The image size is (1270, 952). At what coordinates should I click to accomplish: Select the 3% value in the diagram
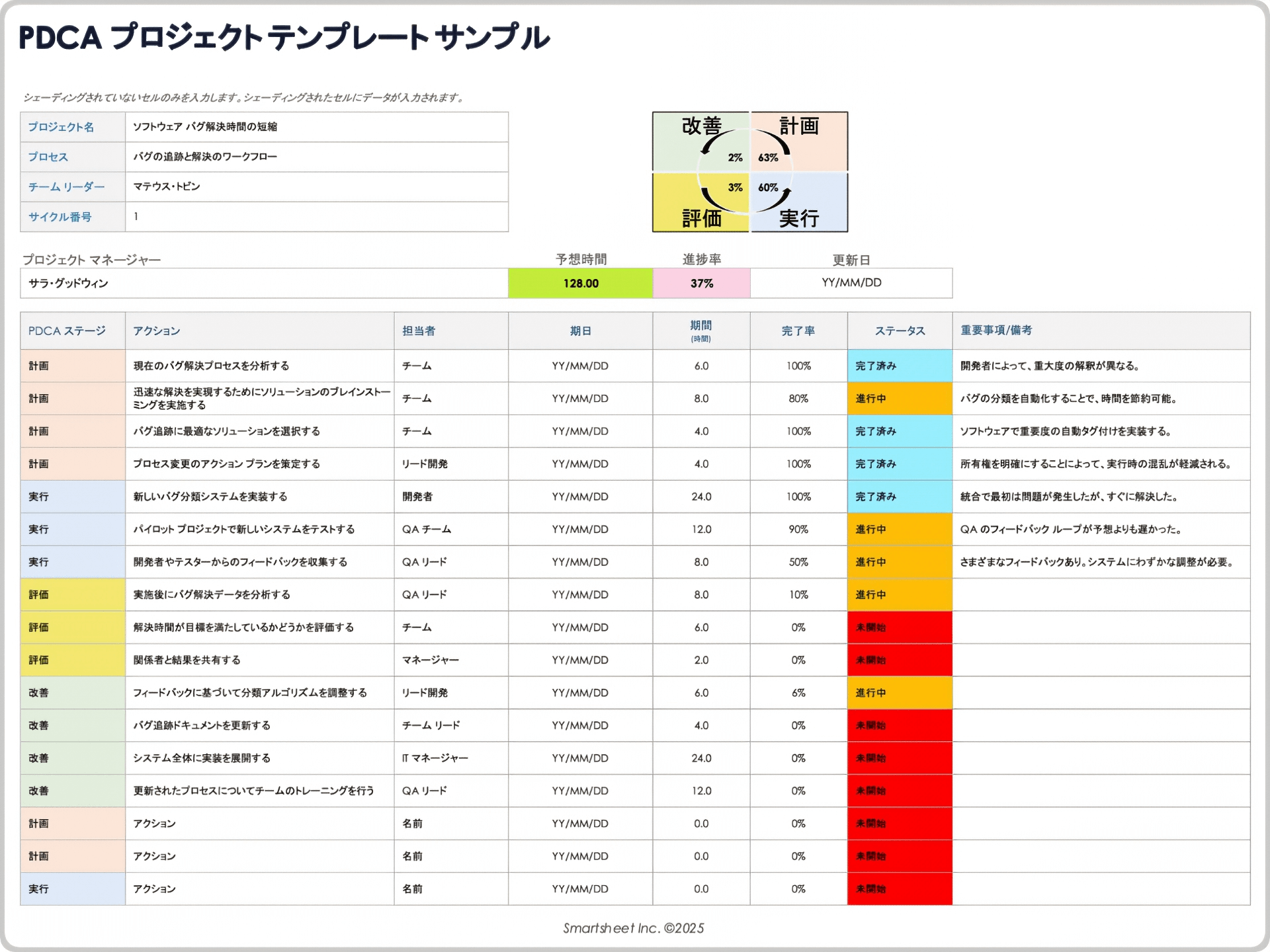coord(735,187)
